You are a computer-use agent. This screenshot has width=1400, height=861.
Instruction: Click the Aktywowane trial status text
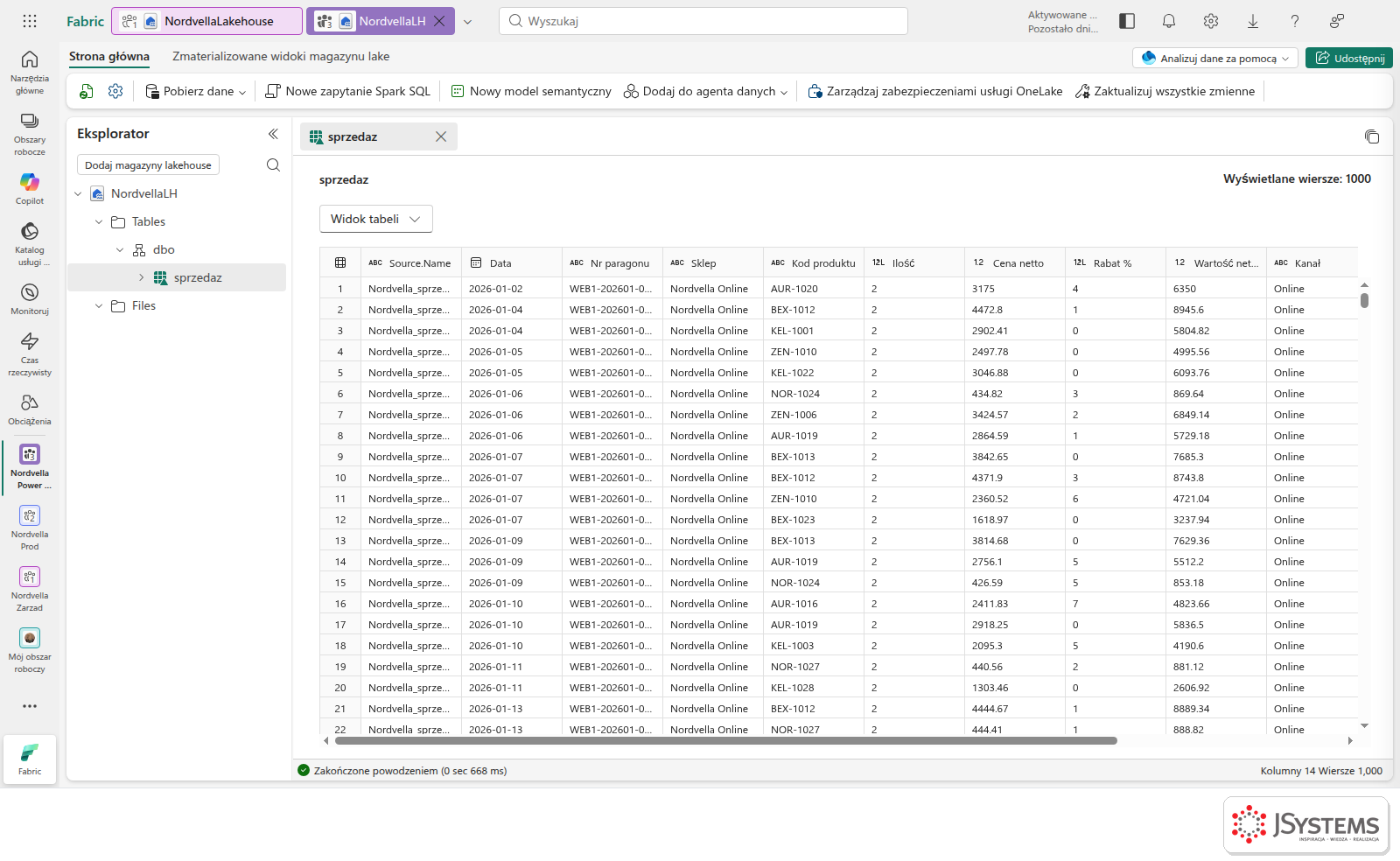[x=1062, y=21]
